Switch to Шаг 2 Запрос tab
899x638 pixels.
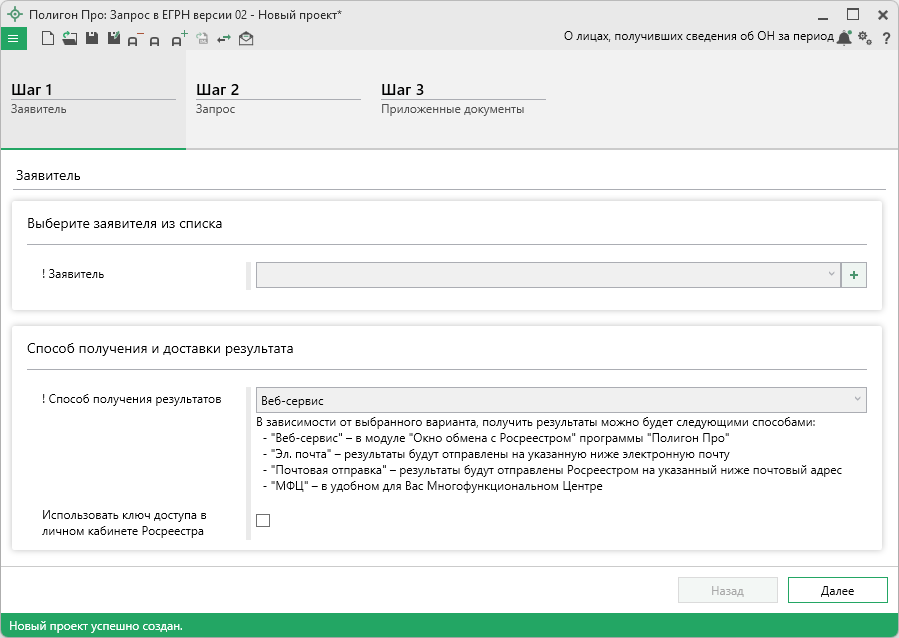277,98
